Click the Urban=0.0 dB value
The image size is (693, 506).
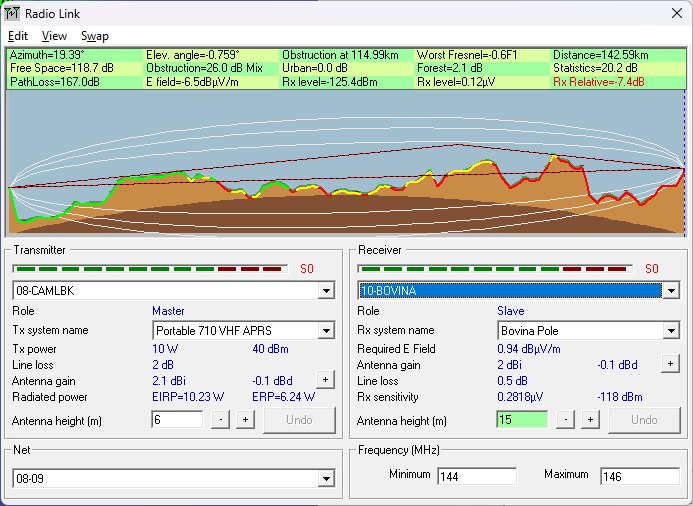click(315, 68)
